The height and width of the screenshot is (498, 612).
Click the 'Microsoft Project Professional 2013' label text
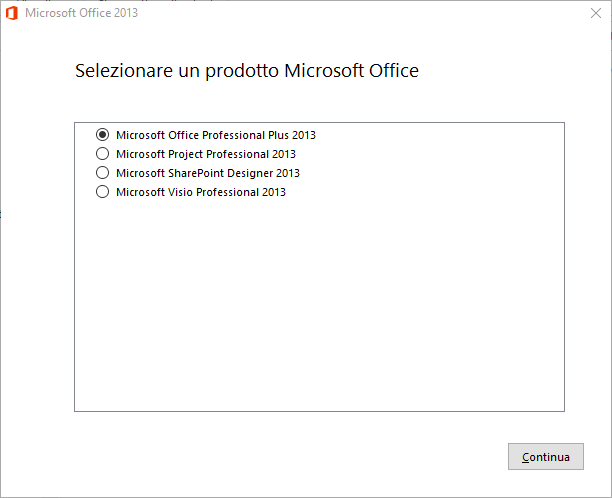click(206, 154)
